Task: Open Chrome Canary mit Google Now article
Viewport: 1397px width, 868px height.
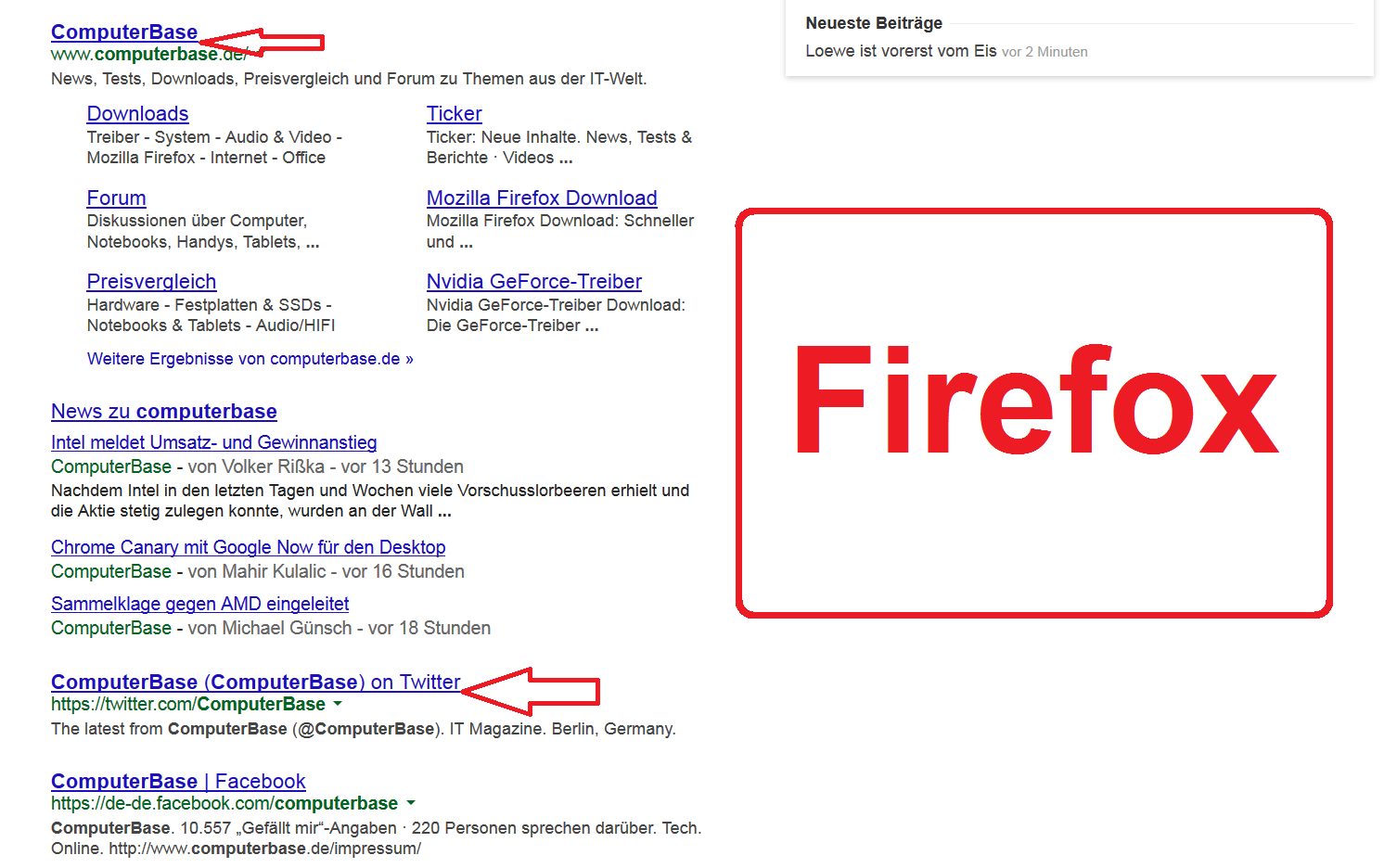Action: (248, 548)
